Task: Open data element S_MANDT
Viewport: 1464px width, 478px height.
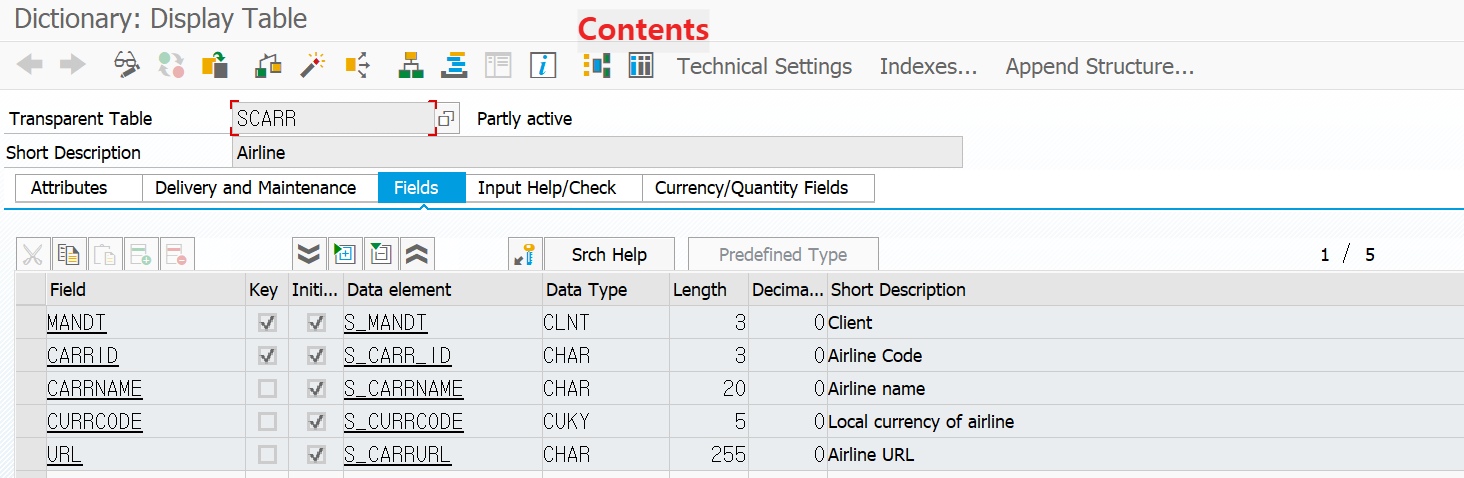Action: [385, 323]
